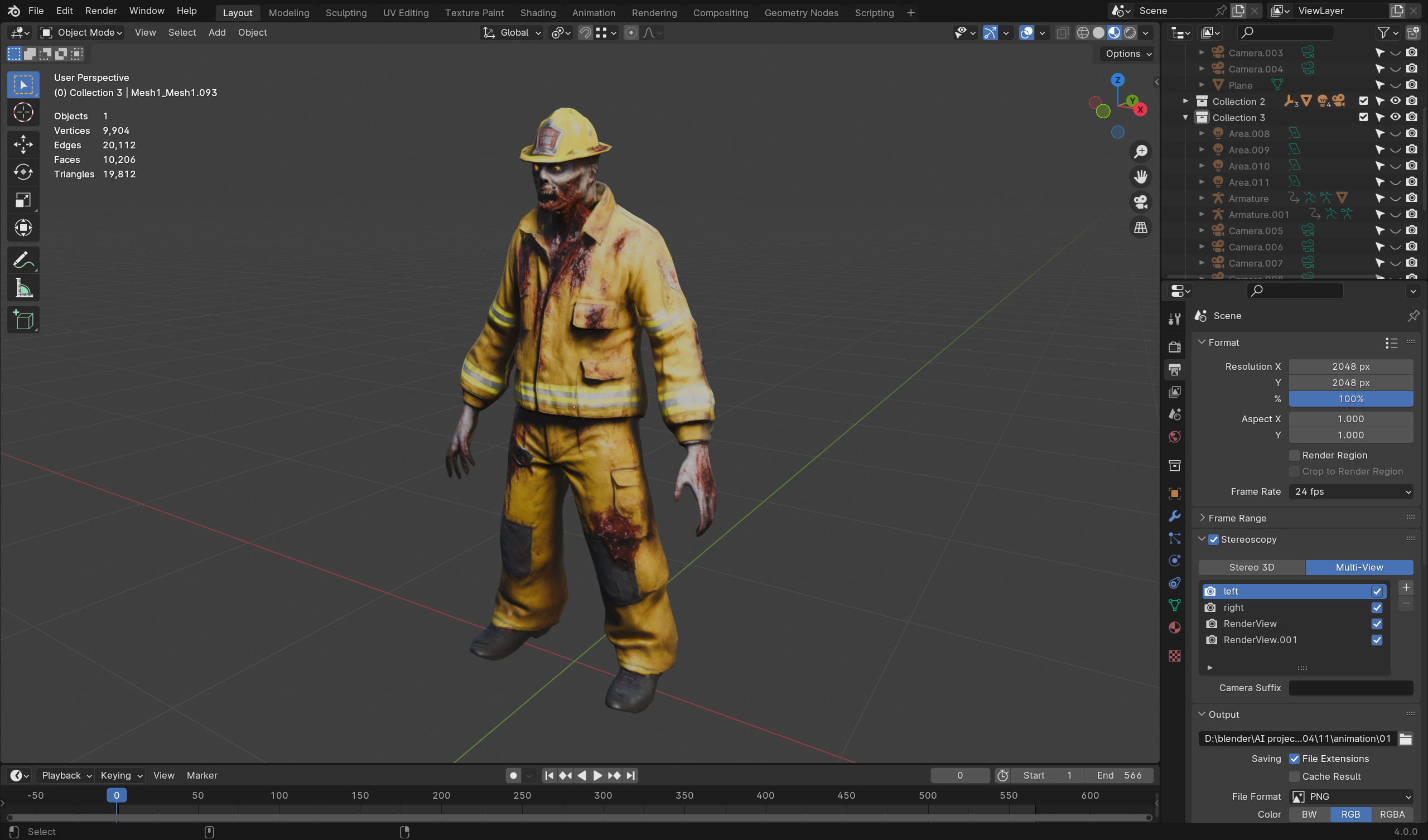The height and width of the screenshot is (840, 1428).
Task: Open the Global orientation dropdown
Action: point(512,33)
